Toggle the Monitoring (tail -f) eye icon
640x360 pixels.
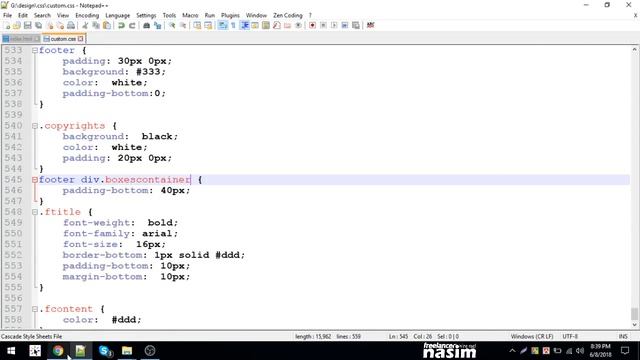click(x=298, y=25)
